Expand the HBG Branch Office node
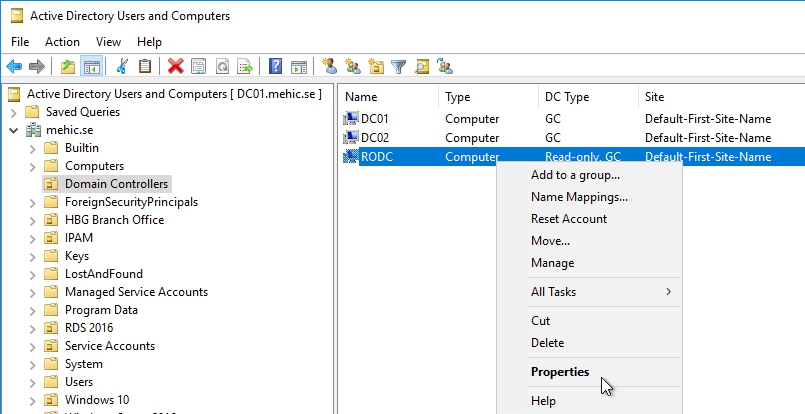This screenshot has height=414, width=805. tap(32, 220)
